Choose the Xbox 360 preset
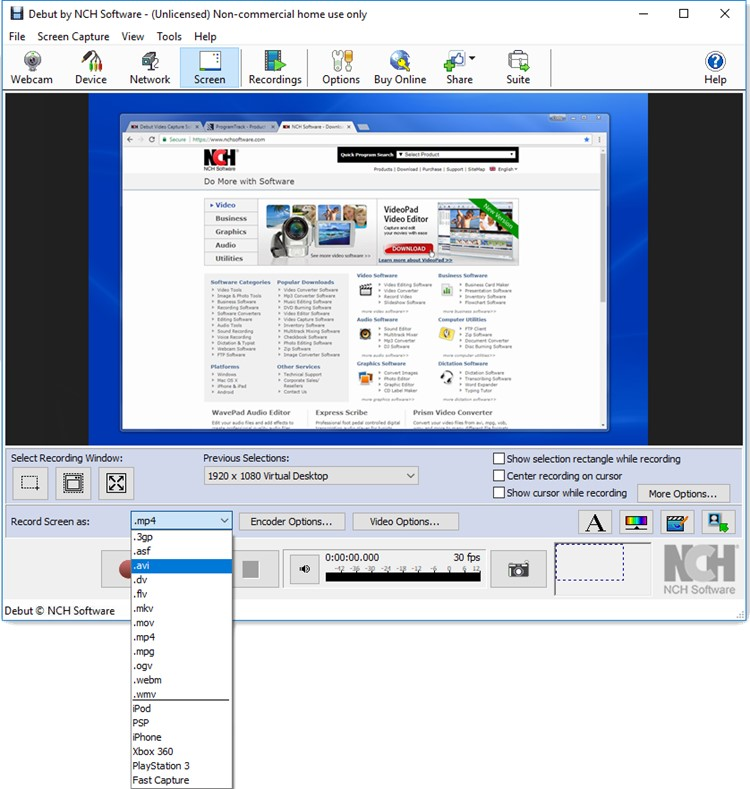Viewport: 750px width, 789px height. (182, 751)
